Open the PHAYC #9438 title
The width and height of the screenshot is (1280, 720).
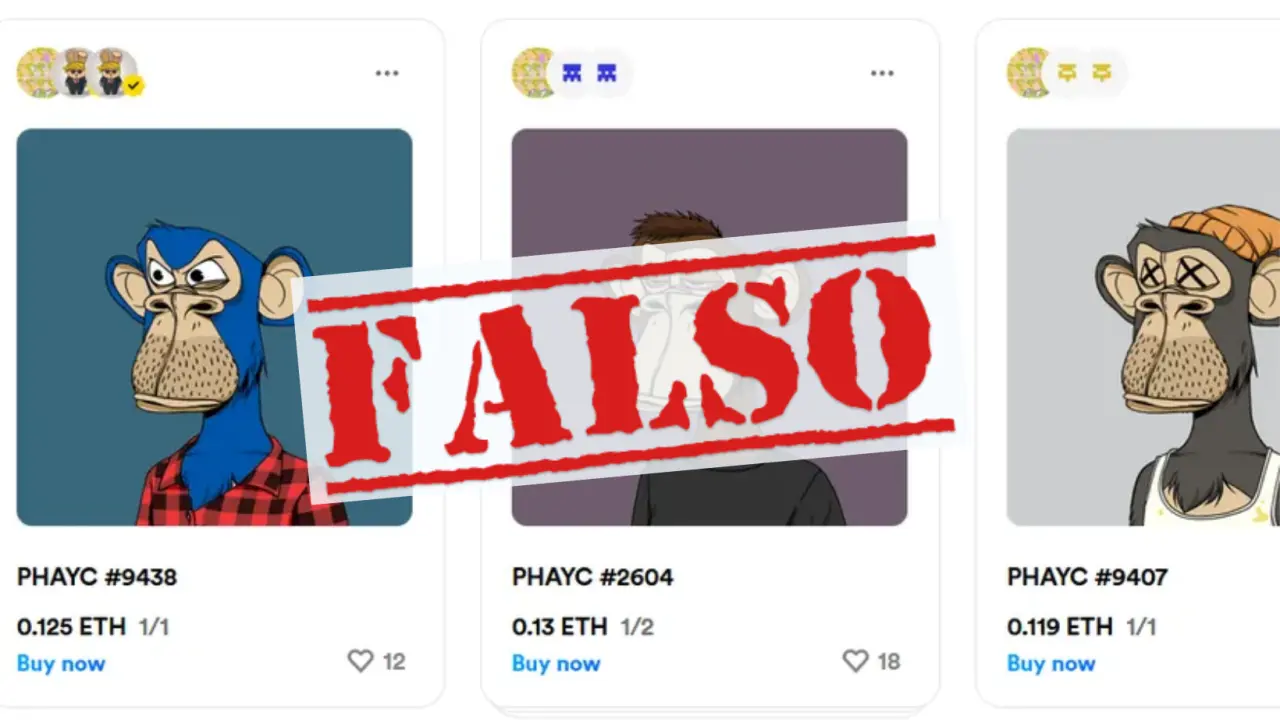point(97,577)
